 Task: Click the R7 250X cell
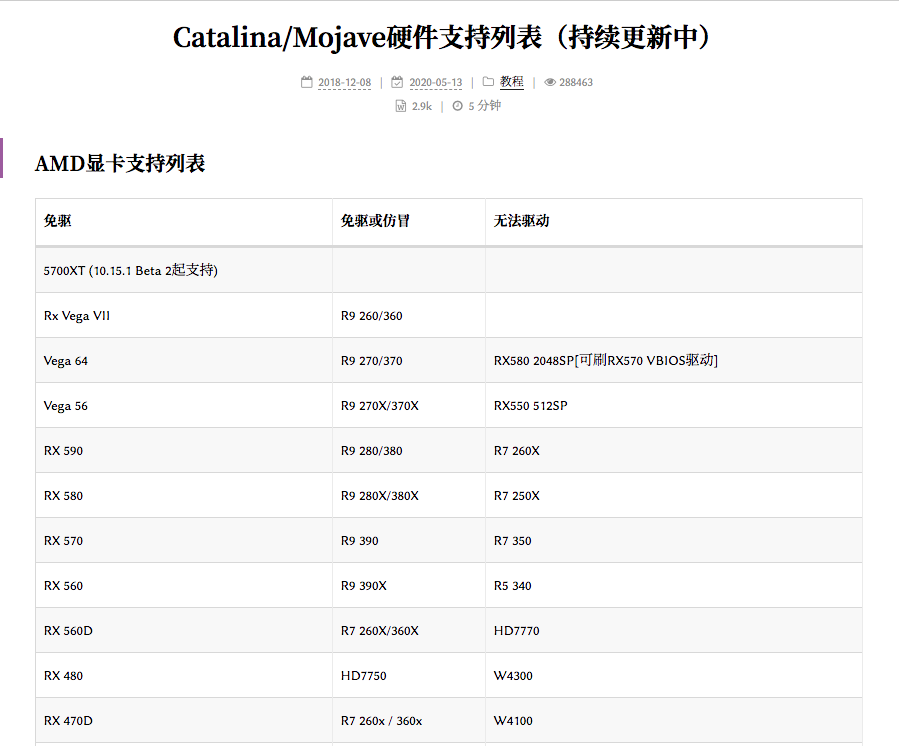coord(674,495)
